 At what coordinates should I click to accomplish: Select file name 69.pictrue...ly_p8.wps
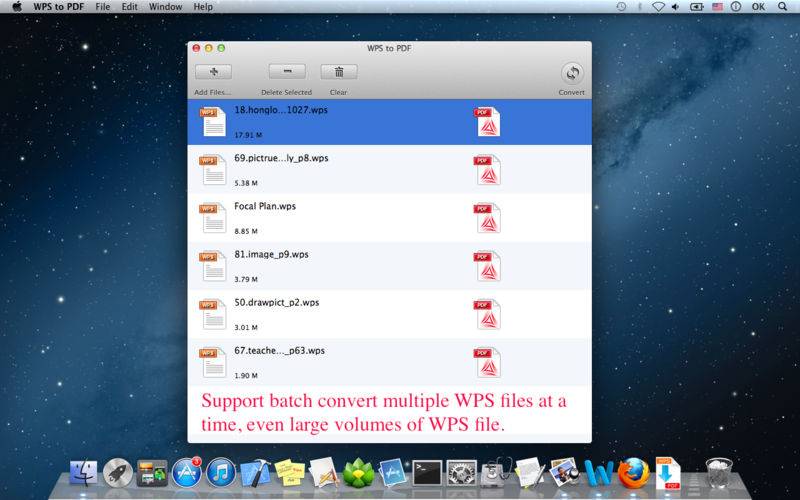coord(281,158)
